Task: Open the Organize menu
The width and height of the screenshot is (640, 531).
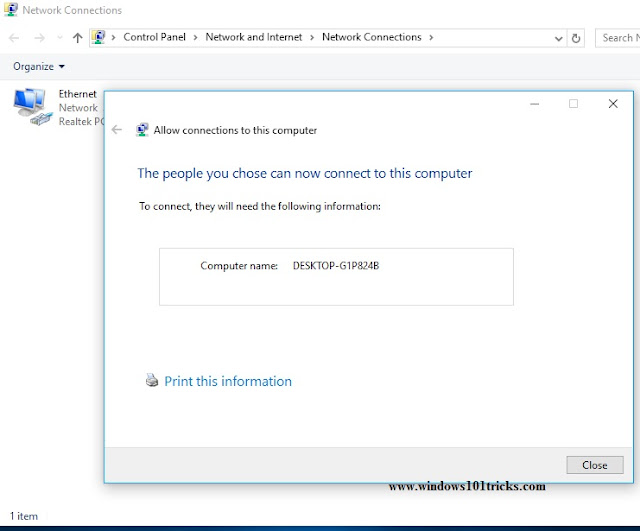Action: point(39,66)
